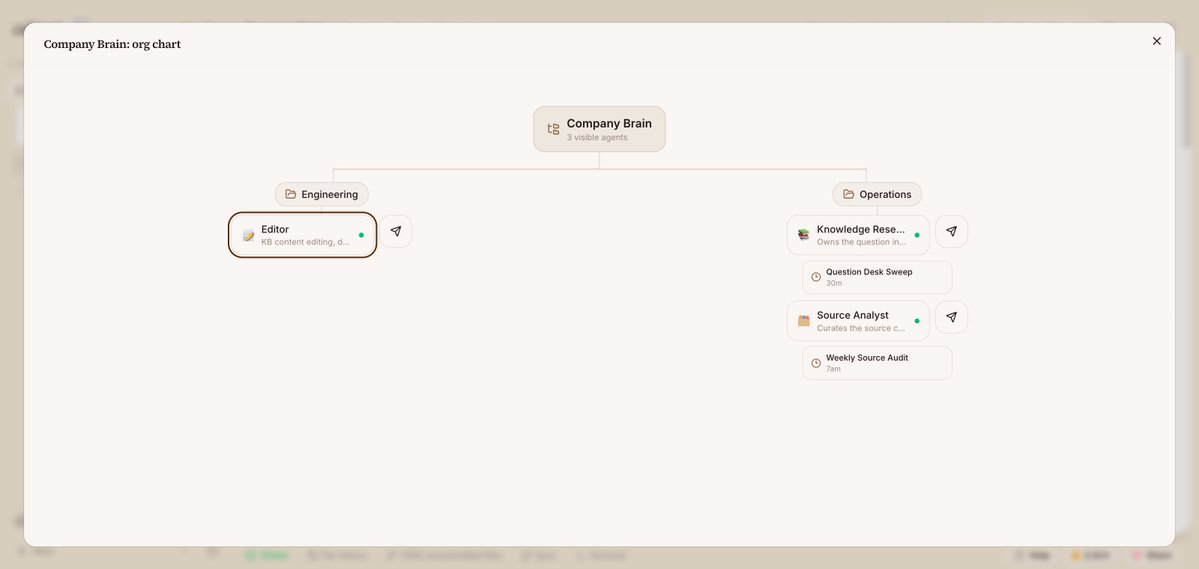Click the Company Brain hierarchy icon
1199x569 pixels.
click(x=553, y=129)
